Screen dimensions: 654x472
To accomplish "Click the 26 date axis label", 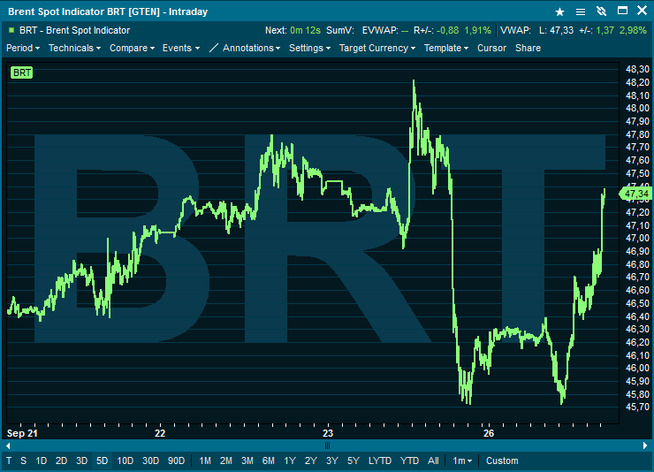I will [489, 433].
